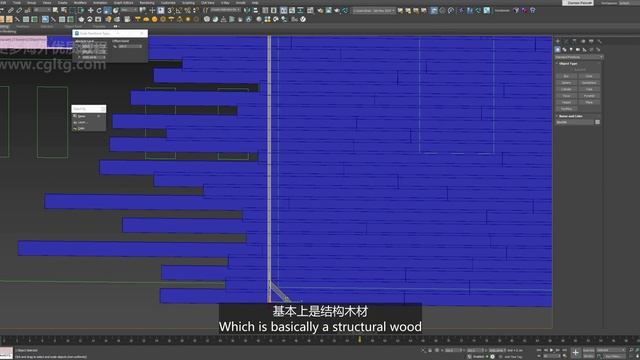640x360 pixels.
Task: Open the named selection sets dropdown
Action: [x=226, y=10]
